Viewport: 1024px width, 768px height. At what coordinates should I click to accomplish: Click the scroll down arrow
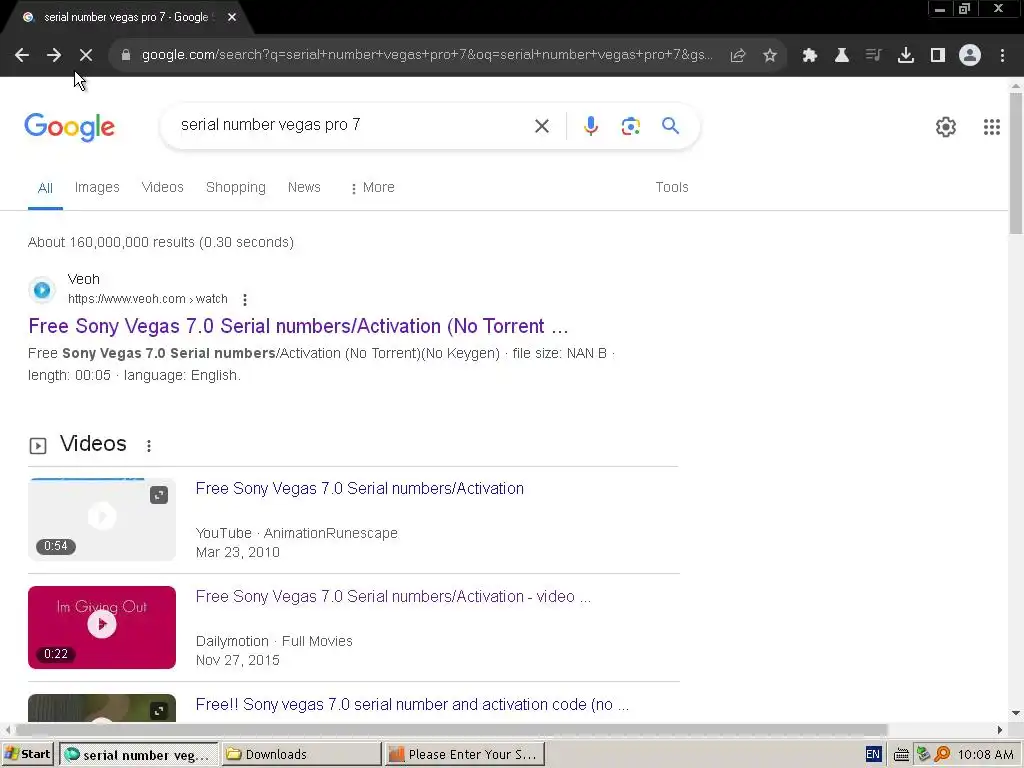(x=1016, y=713)
